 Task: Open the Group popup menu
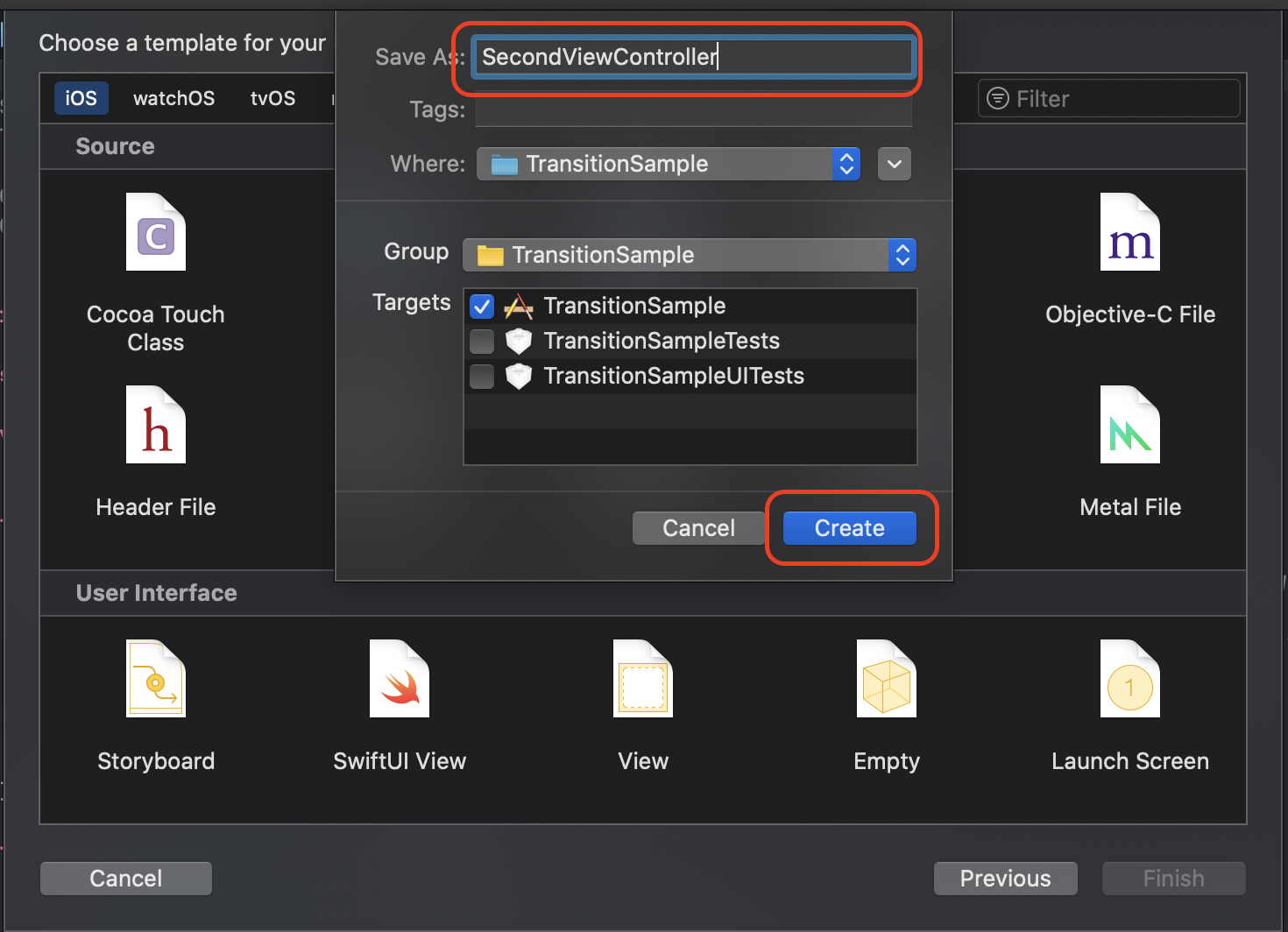690,255
